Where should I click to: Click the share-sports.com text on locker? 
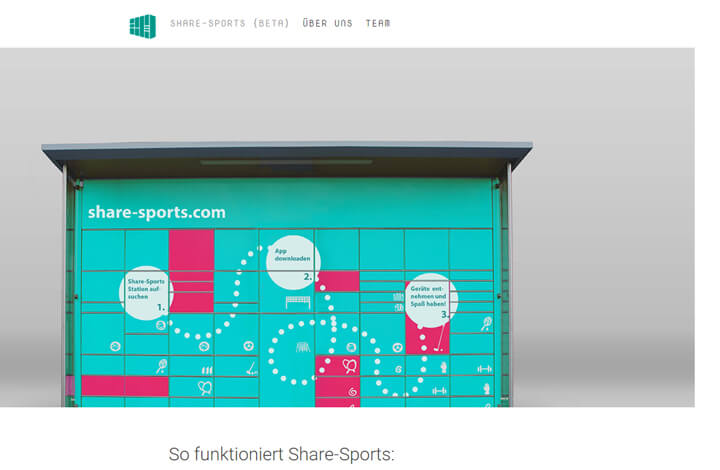157,213
